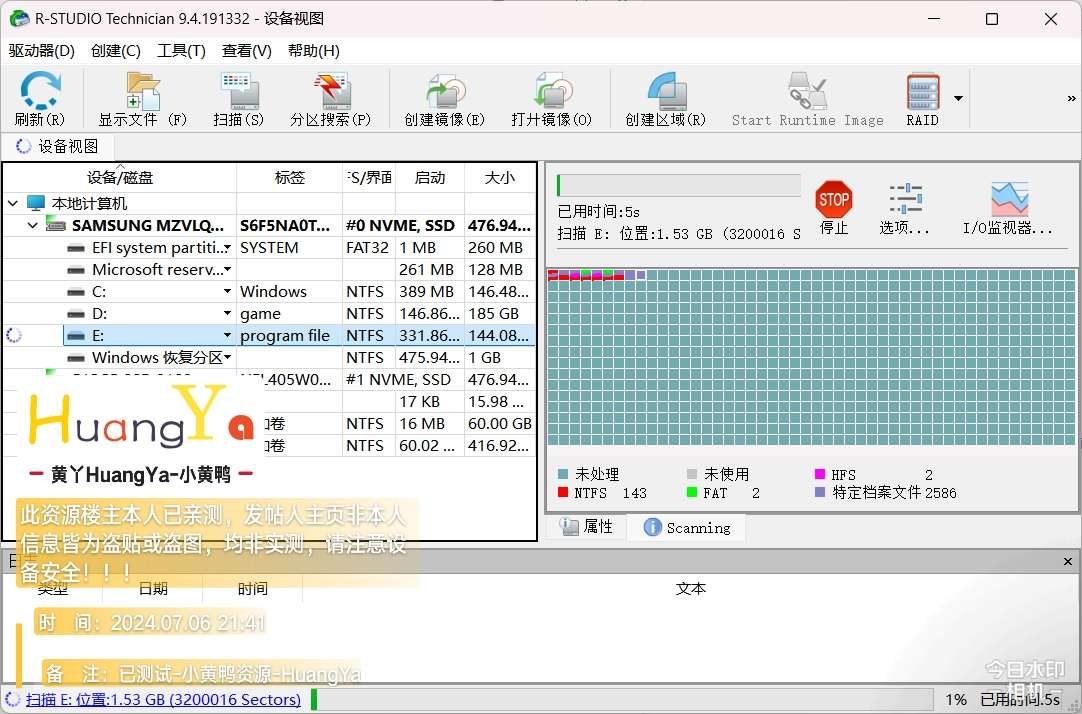1082x714 pixels.
Task: Click the NTFS red legend swatch
Action: pyautogui.click(x=562, y=493)
